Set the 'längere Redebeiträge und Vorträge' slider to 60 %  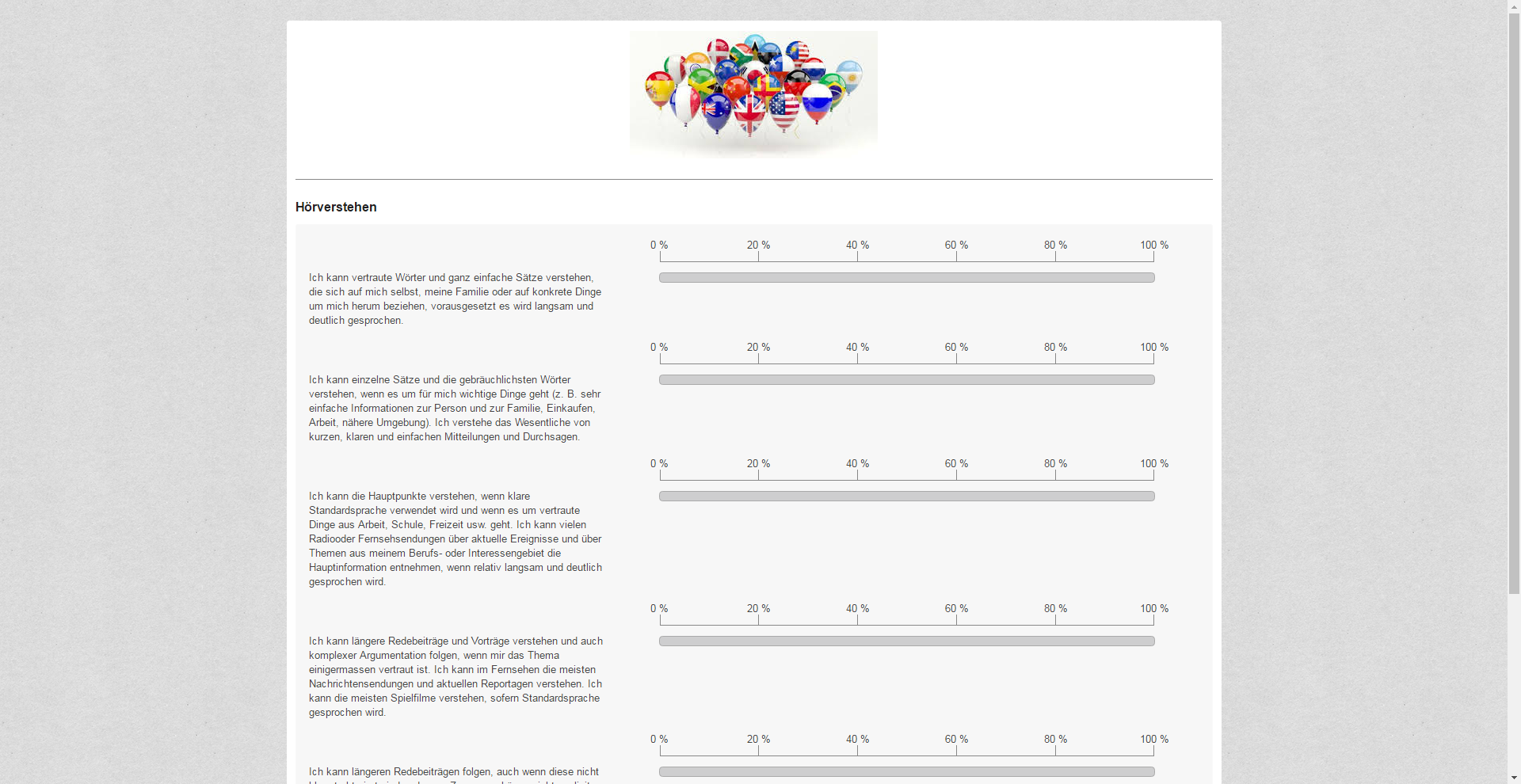956,641
